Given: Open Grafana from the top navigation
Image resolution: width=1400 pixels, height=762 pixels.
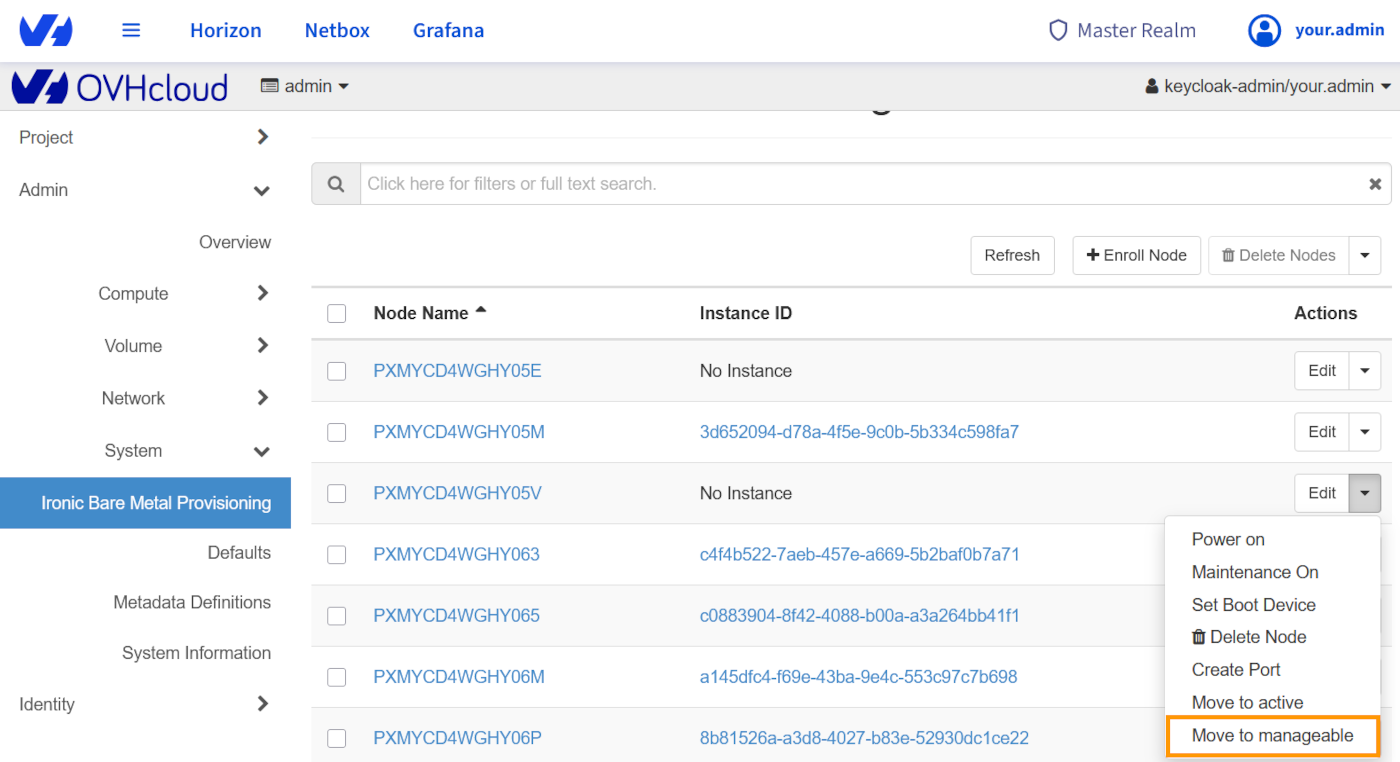Looking at the screenshot, I should 448,30.
